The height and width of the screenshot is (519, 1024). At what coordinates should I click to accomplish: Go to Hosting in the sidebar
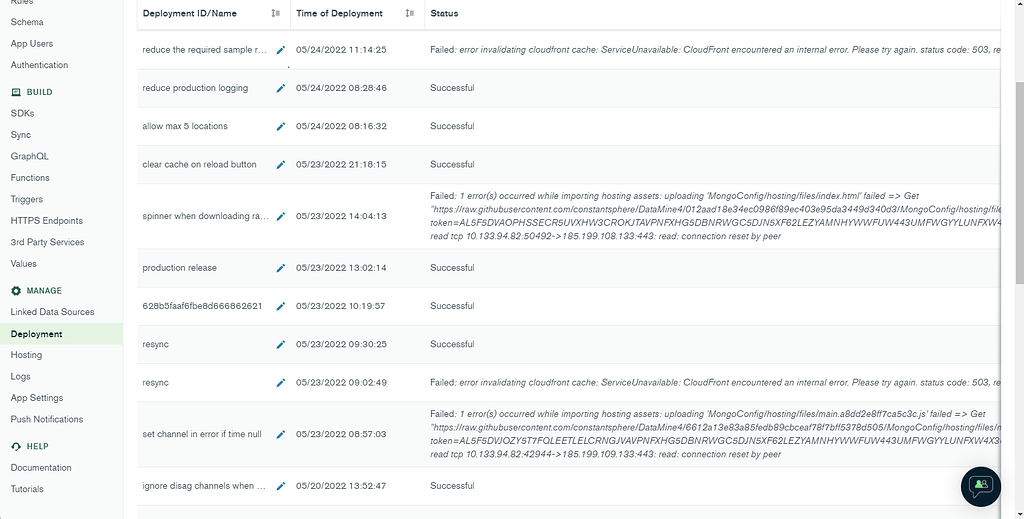26,355
